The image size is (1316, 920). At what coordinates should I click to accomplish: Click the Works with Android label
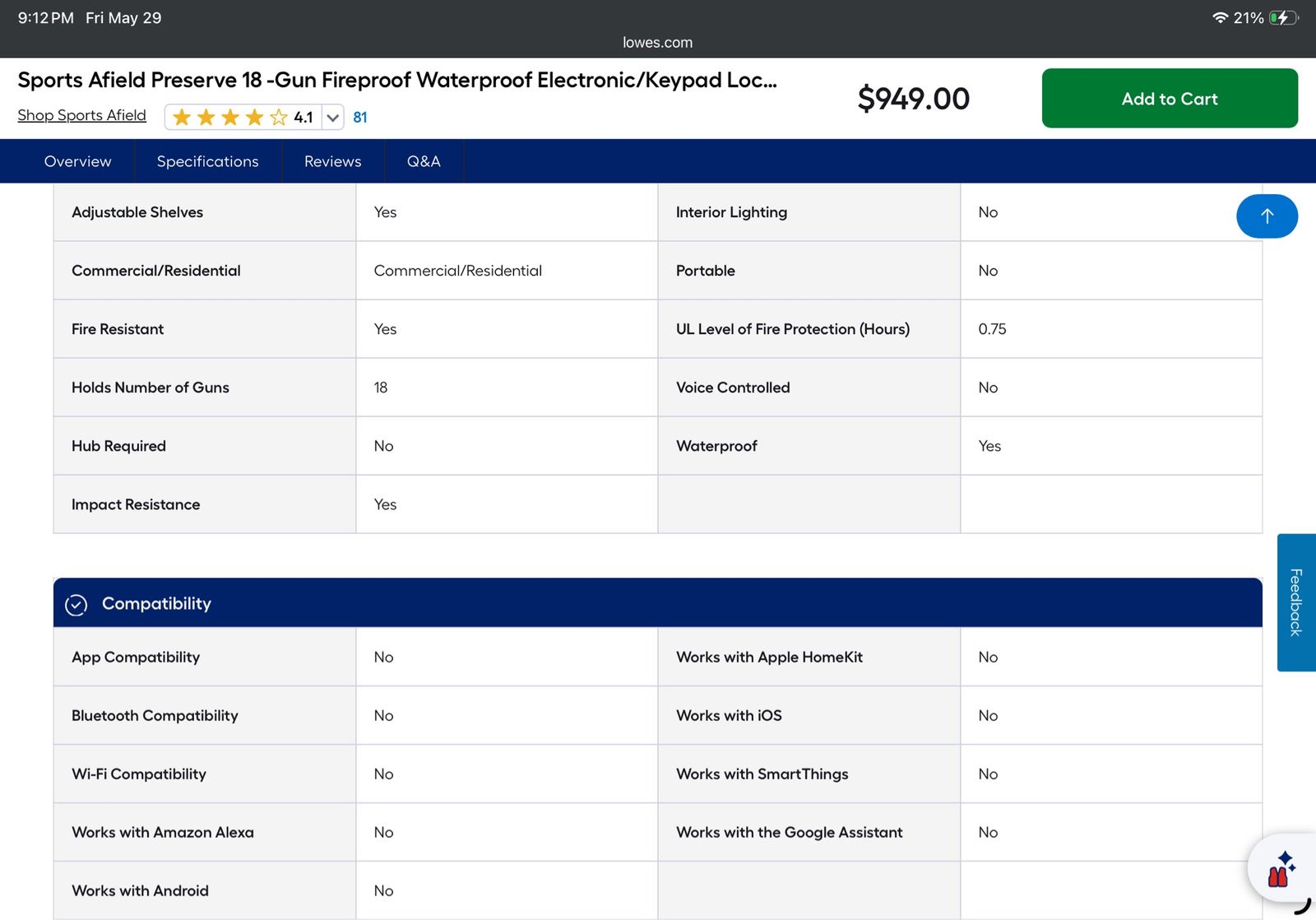tap(140, 890)
